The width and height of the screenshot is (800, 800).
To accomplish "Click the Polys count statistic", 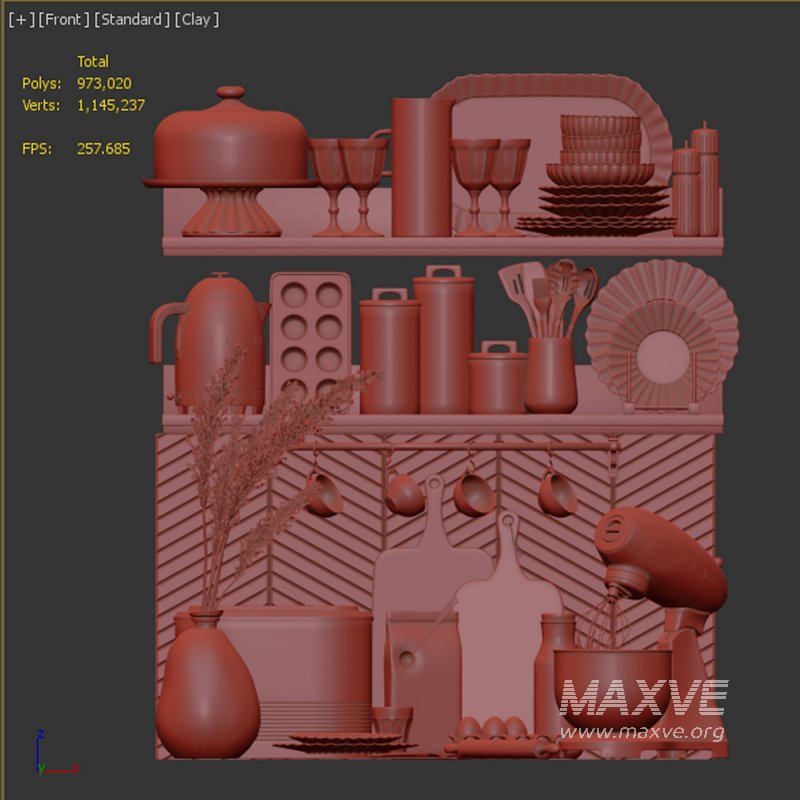I will [103, 84].
